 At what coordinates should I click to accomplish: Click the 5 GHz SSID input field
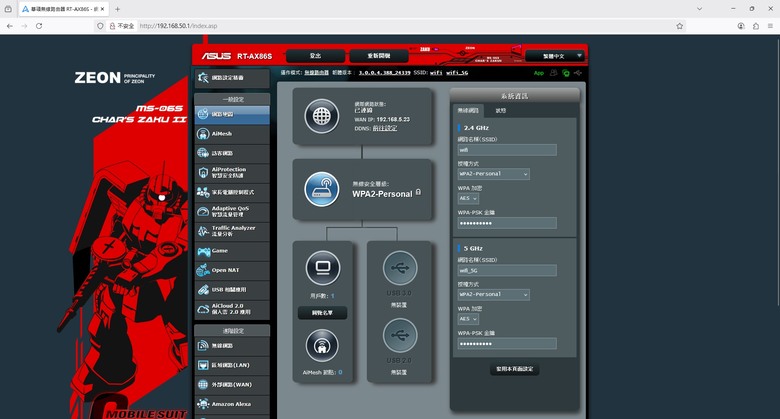pyautogui.click(x=507, y=271)
